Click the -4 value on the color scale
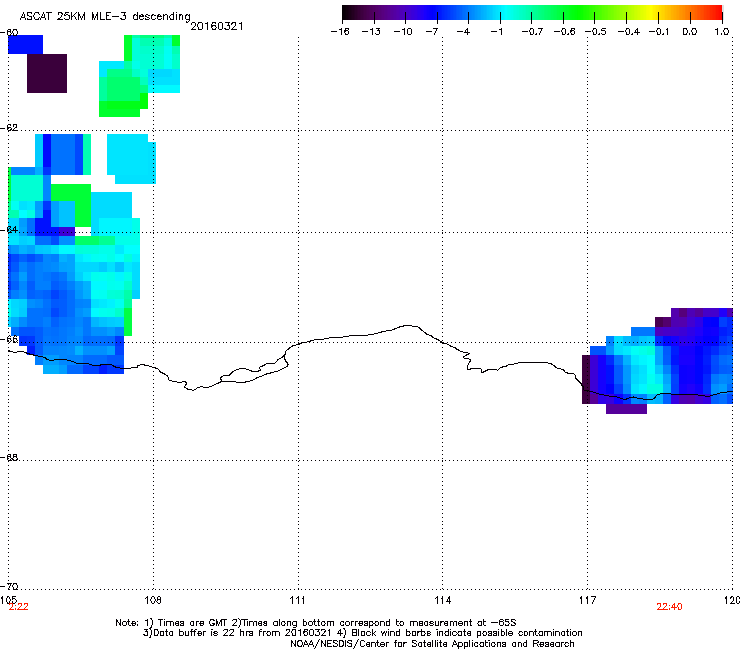 pos(463,32)
